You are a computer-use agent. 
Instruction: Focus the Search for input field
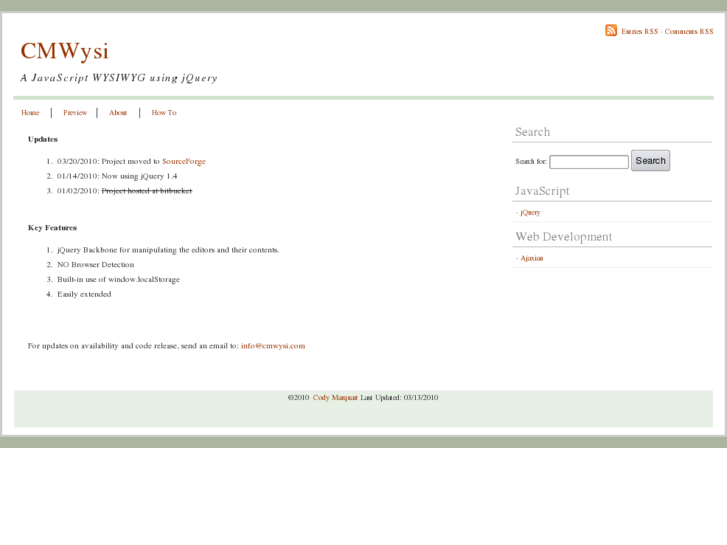(589, 162)
